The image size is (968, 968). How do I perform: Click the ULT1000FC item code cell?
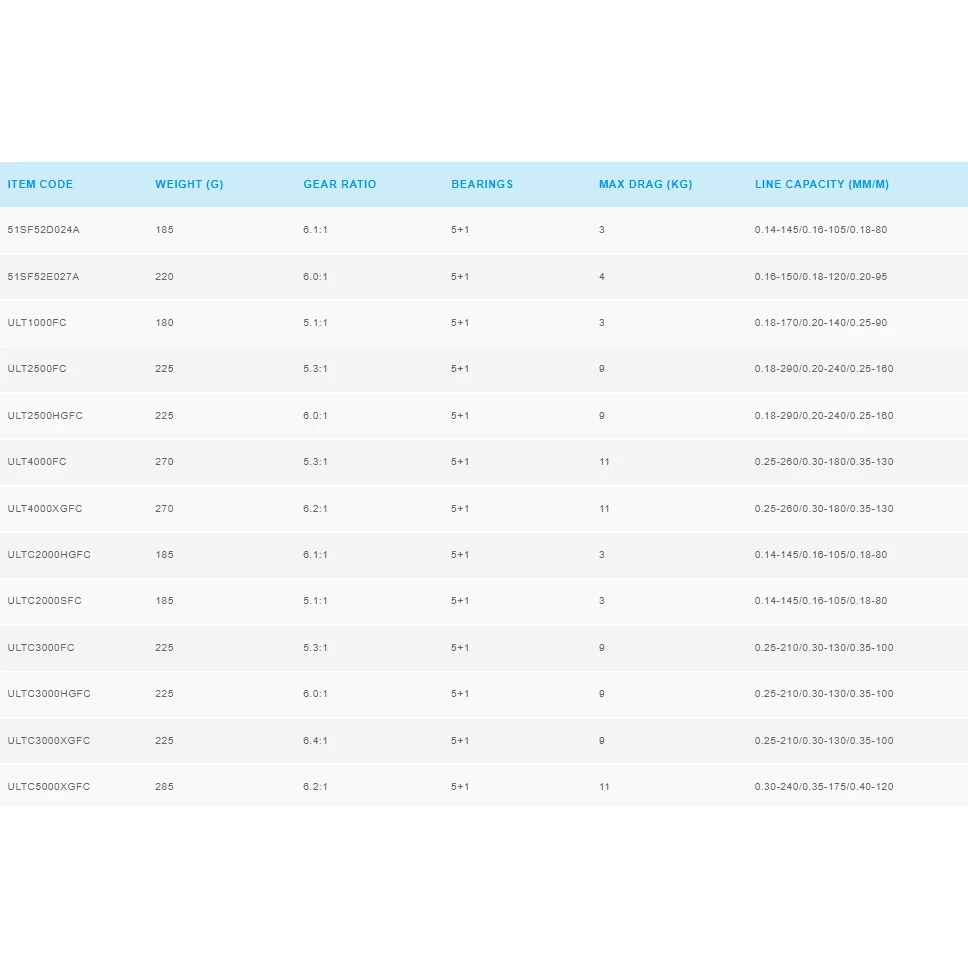click(37, 323)
